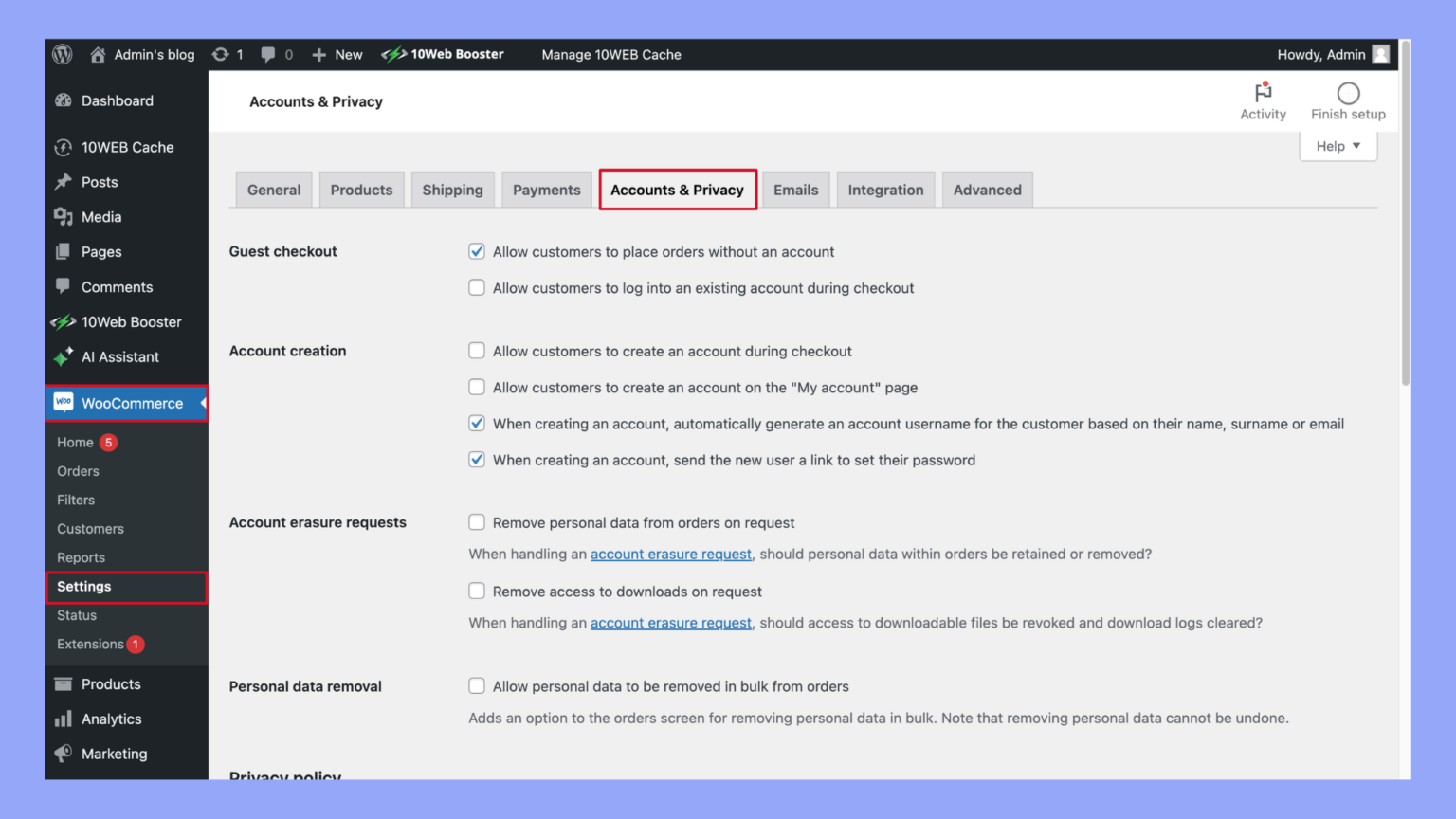Click the Activity flag icon
This screenshot has height=819, width=1456.
point(1263,94)
